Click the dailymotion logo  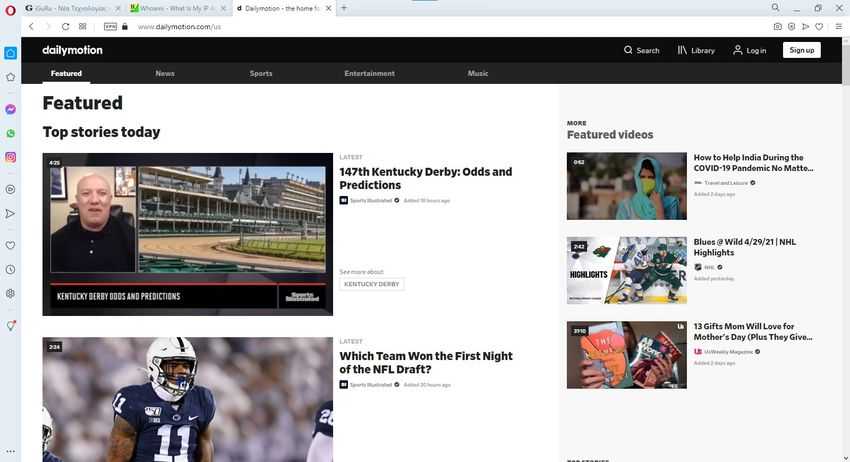(72, 50)
